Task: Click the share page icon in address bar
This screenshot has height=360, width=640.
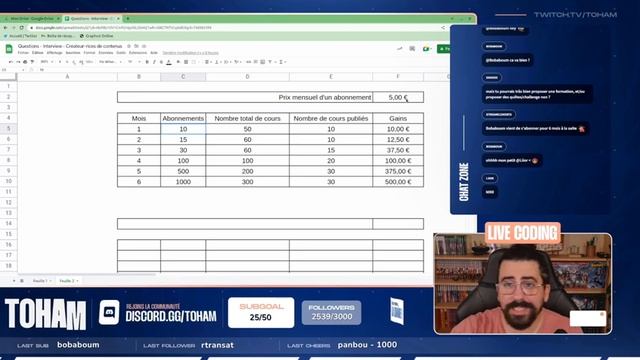Action: point(443,28)
